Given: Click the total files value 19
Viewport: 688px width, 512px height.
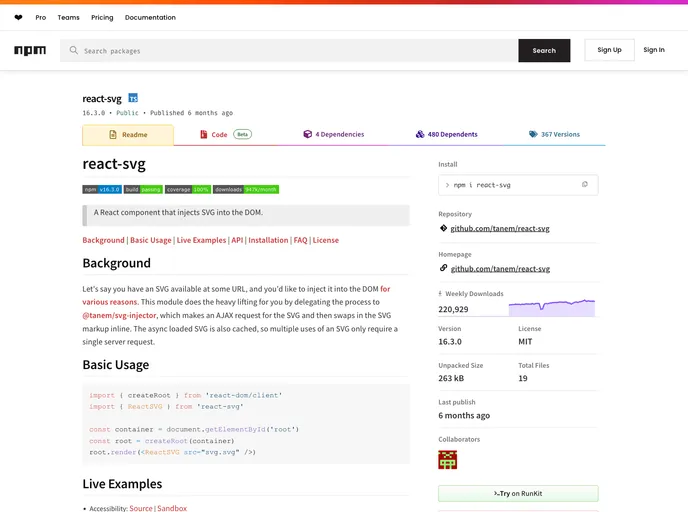Looking at the screenshot, I should (523, 378).
